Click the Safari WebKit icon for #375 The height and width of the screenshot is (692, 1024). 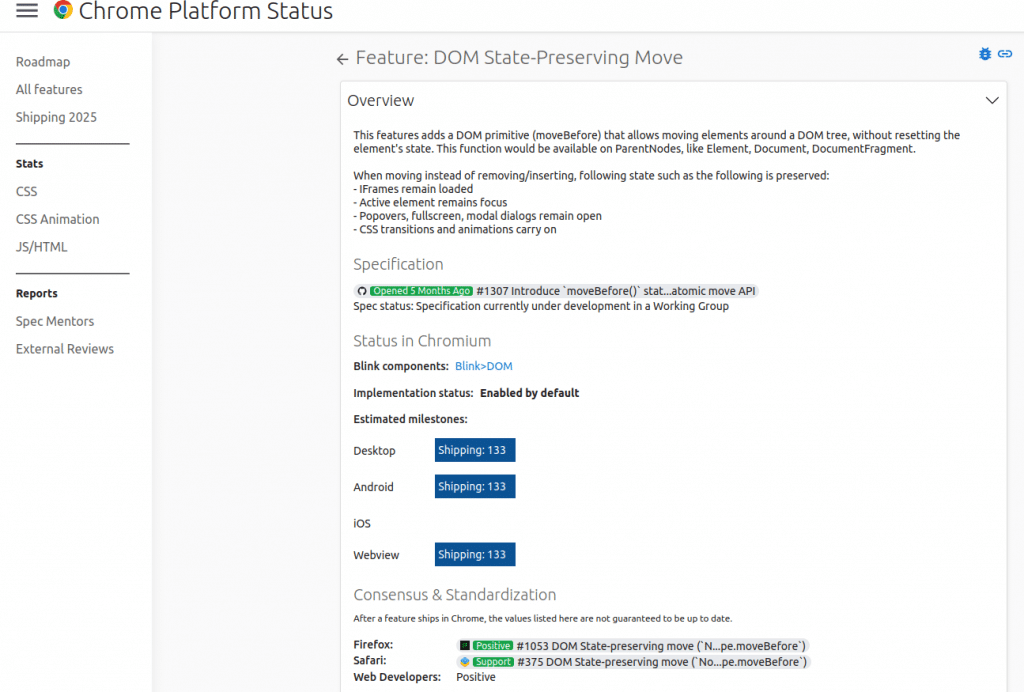click(465, 662)
